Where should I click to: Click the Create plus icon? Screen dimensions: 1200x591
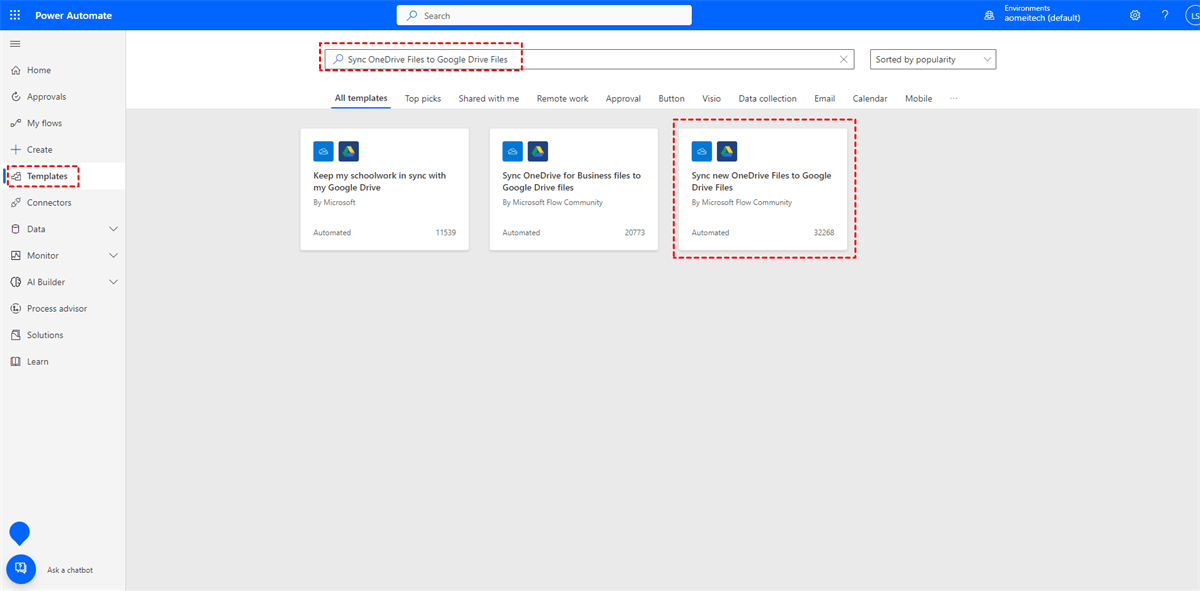click(15, 149)
